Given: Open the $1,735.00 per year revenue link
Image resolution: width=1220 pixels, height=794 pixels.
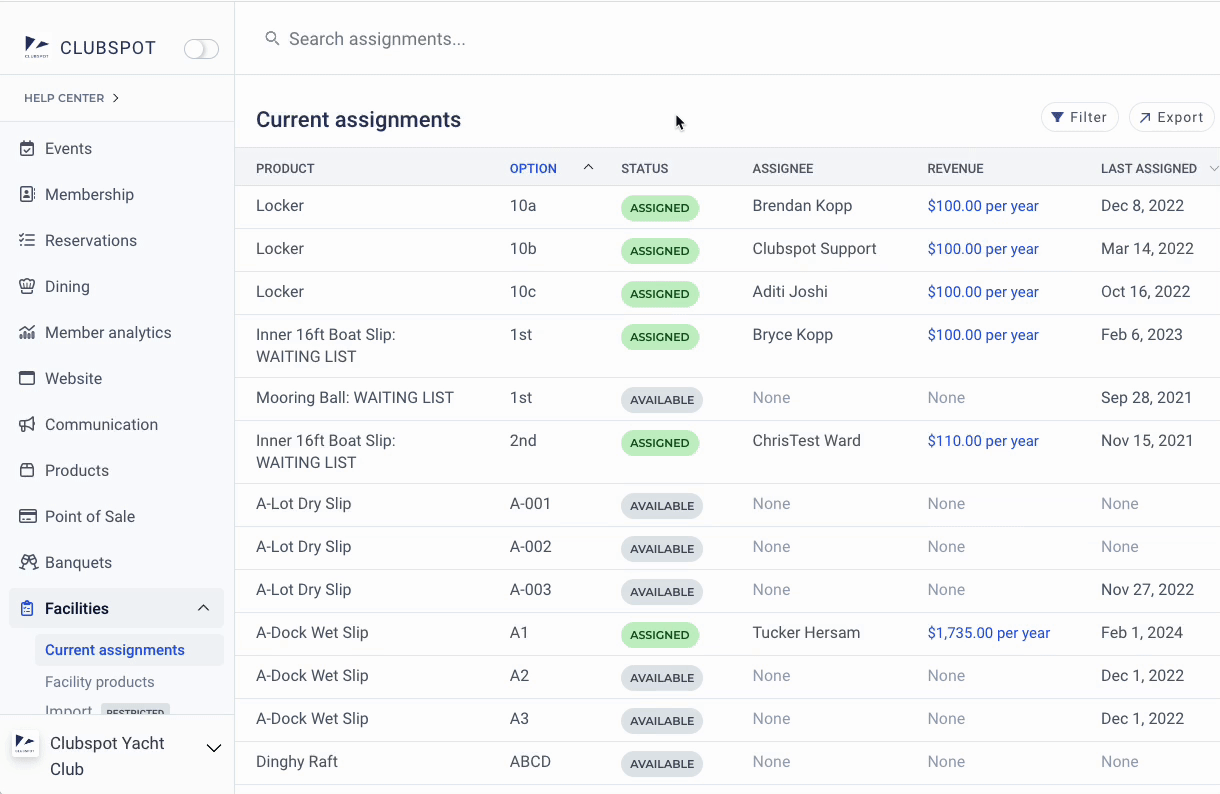Looking at the screenshot, I should pyautogui.click(x=988, y=633).
